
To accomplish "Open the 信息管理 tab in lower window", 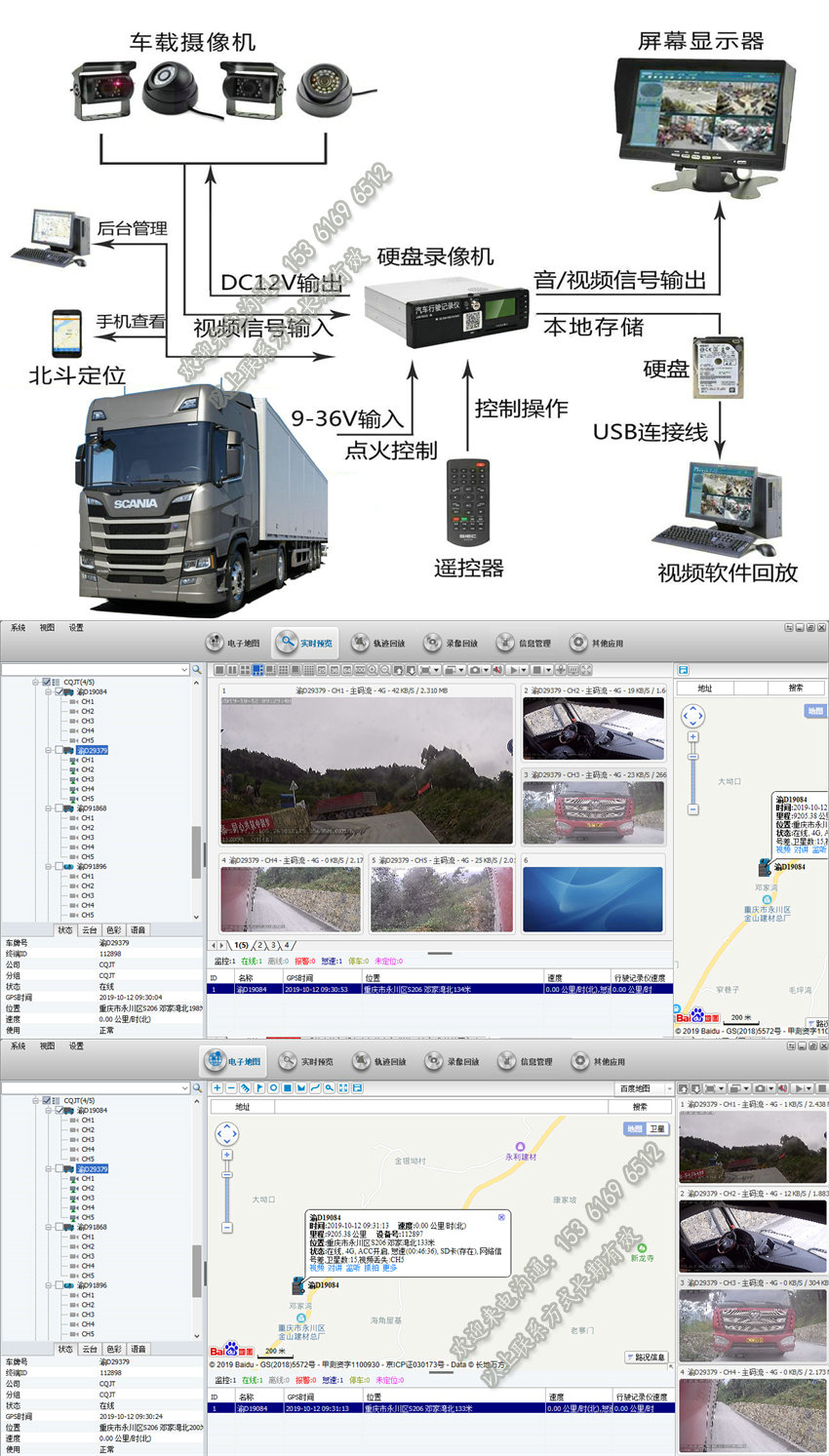I will point(525,1061).
